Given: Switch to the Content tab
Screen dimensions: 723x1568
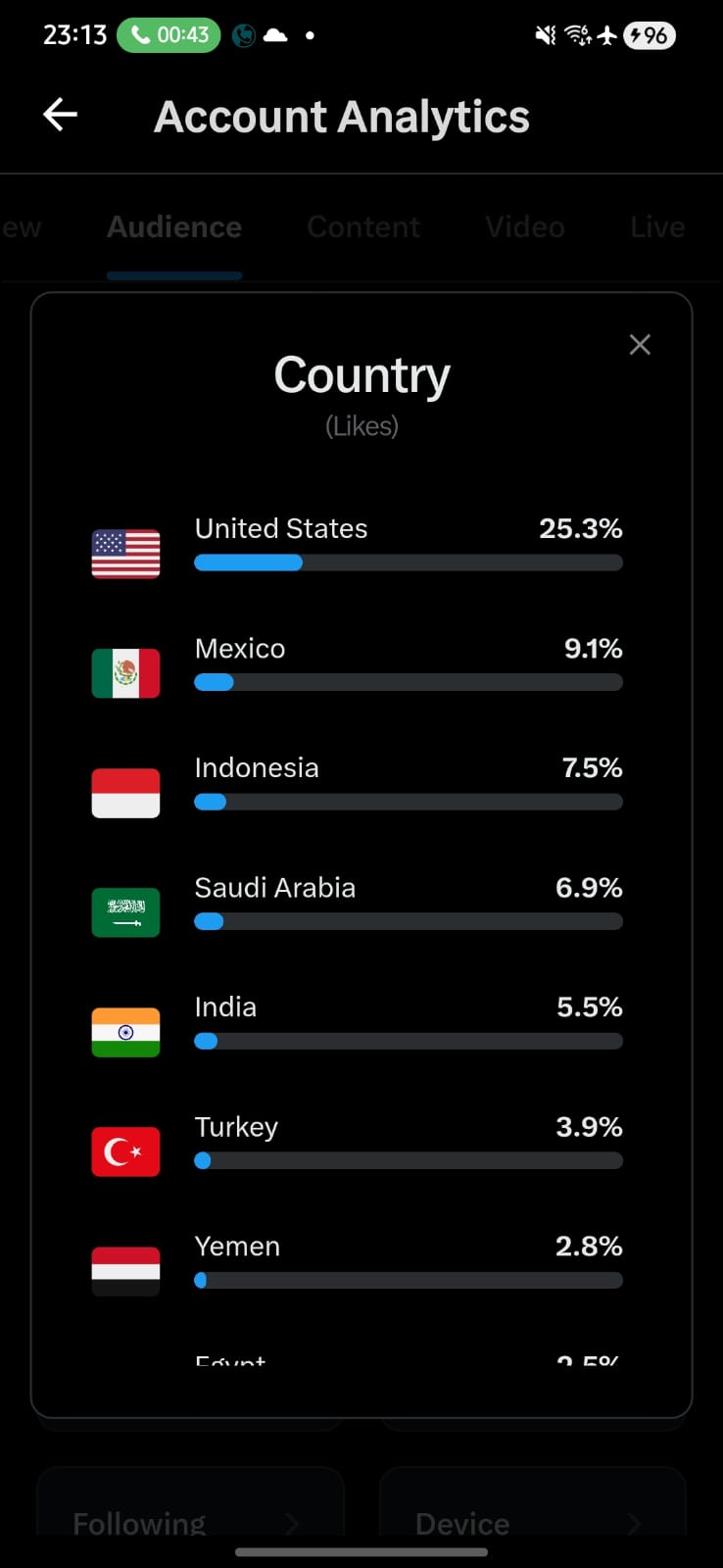Looking at the screenshot, I should pyautogui.click(x=363, y=227).
